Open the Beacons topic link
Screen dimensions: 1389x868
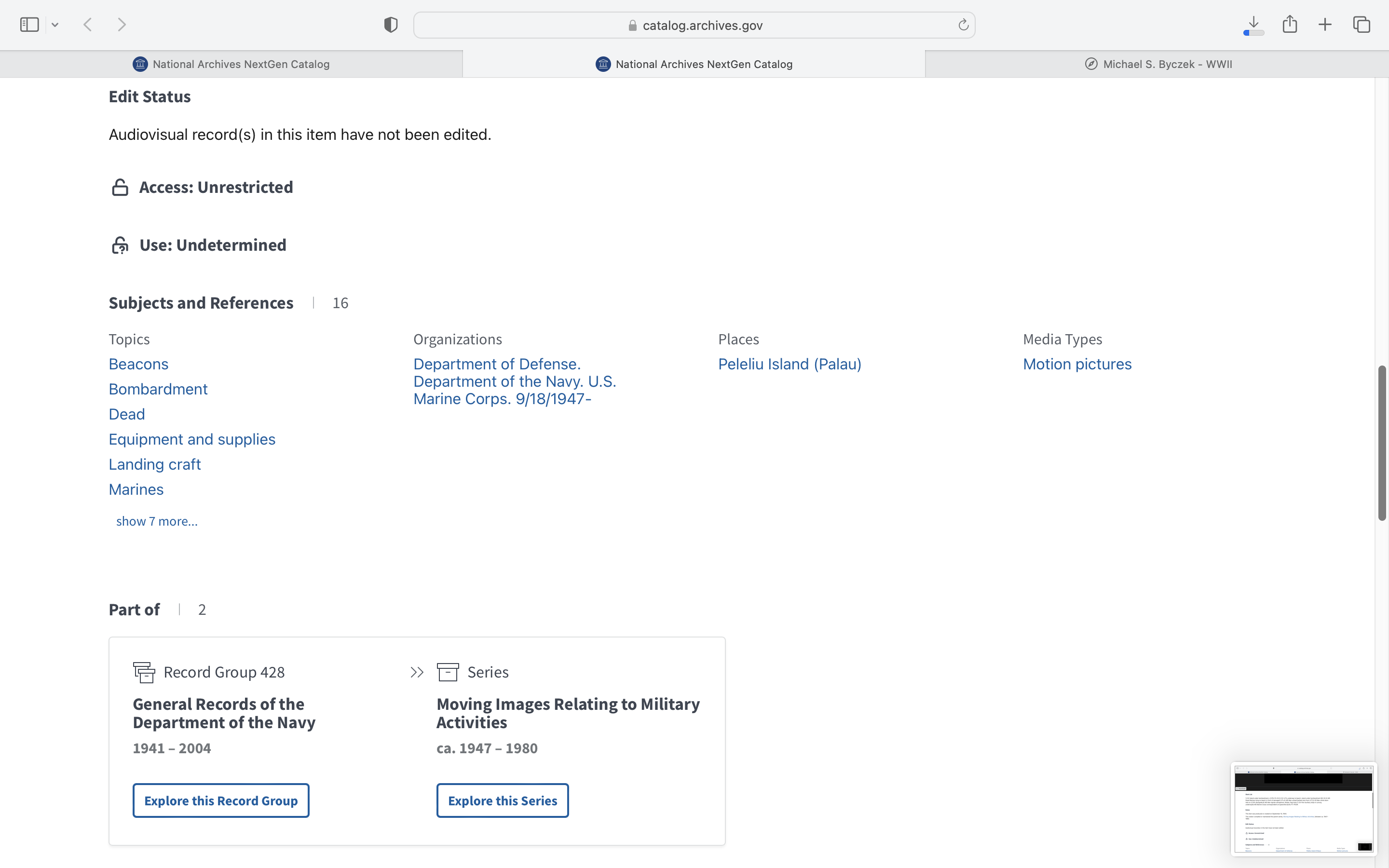[x=138, y=364]
